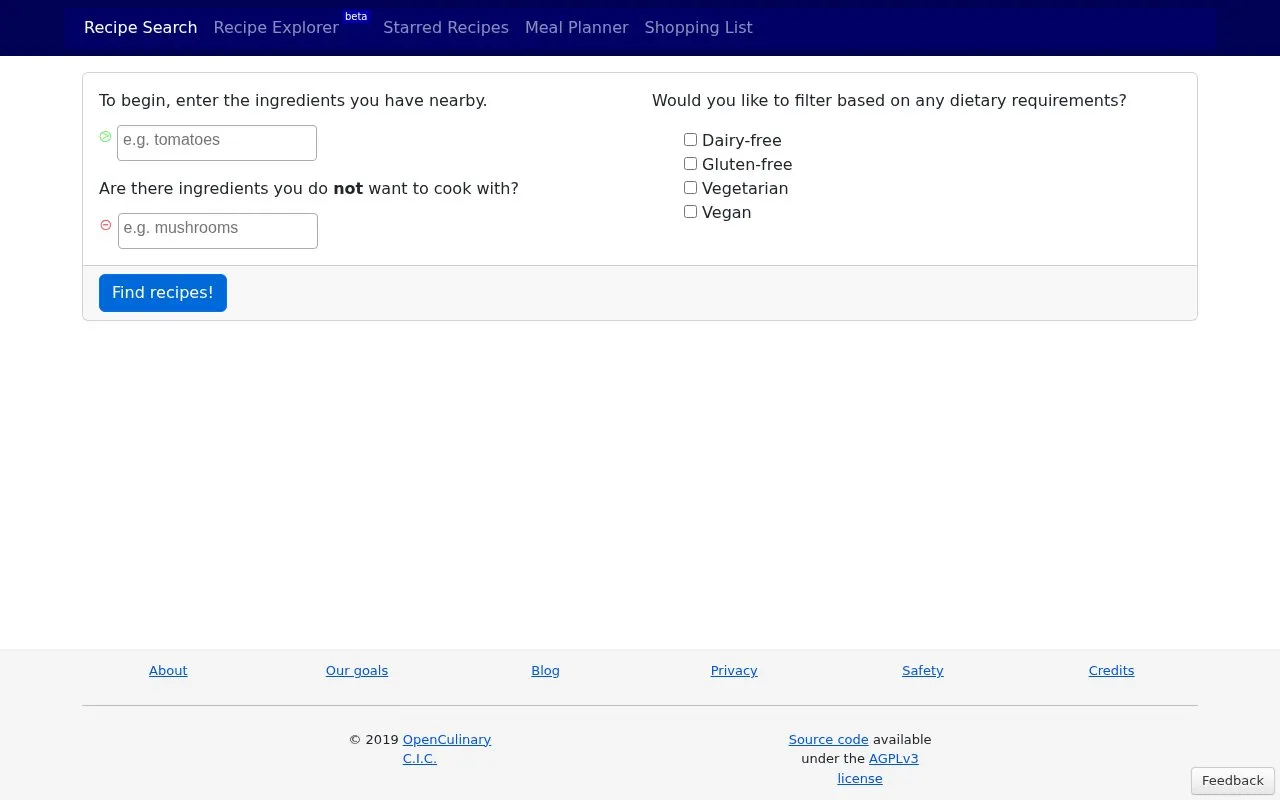The width and height of the screenshot is (1280, 800).
Task: Follow the About footer link
Action: tap(168, 671)
